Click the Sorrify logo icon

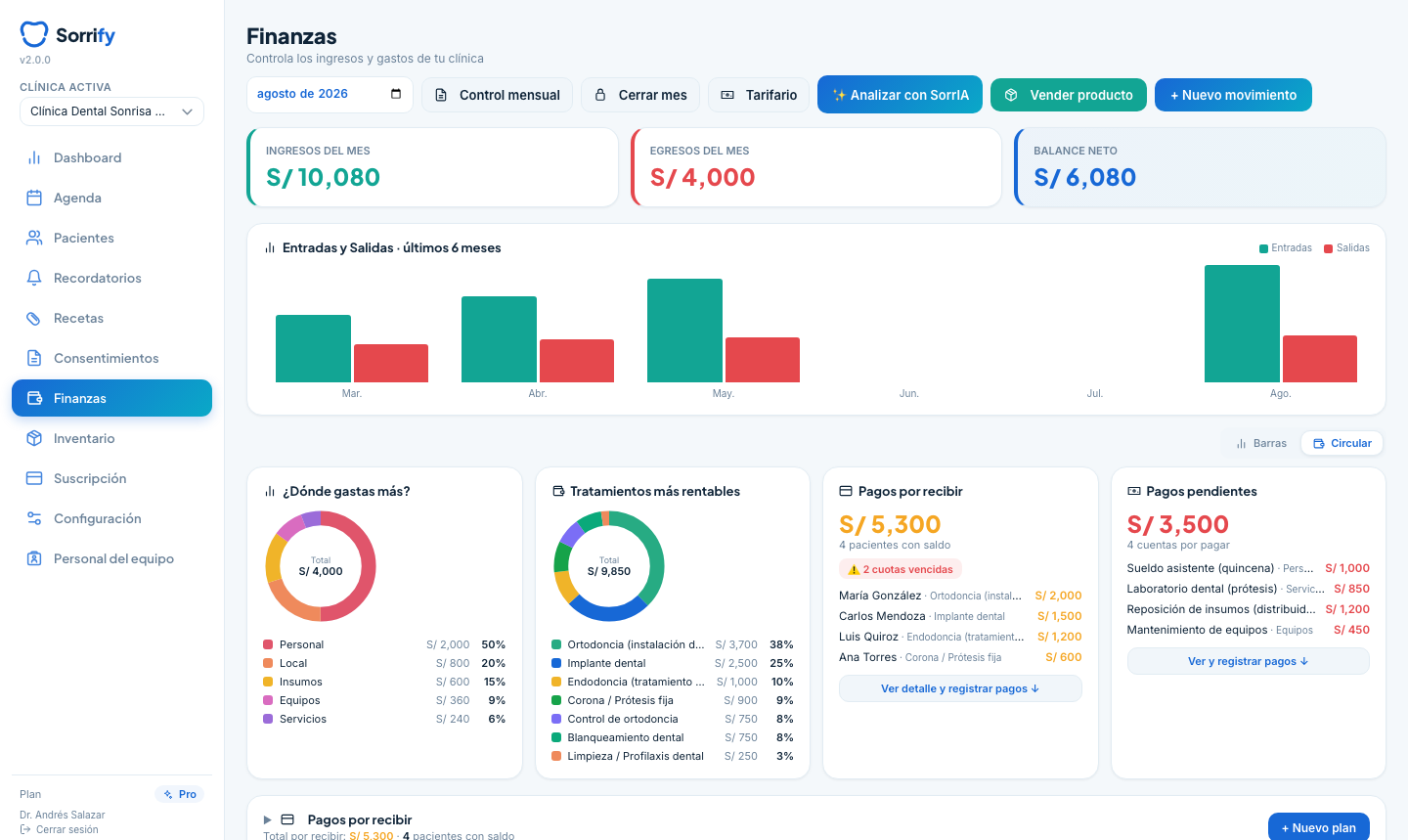[x=34, y=34]
